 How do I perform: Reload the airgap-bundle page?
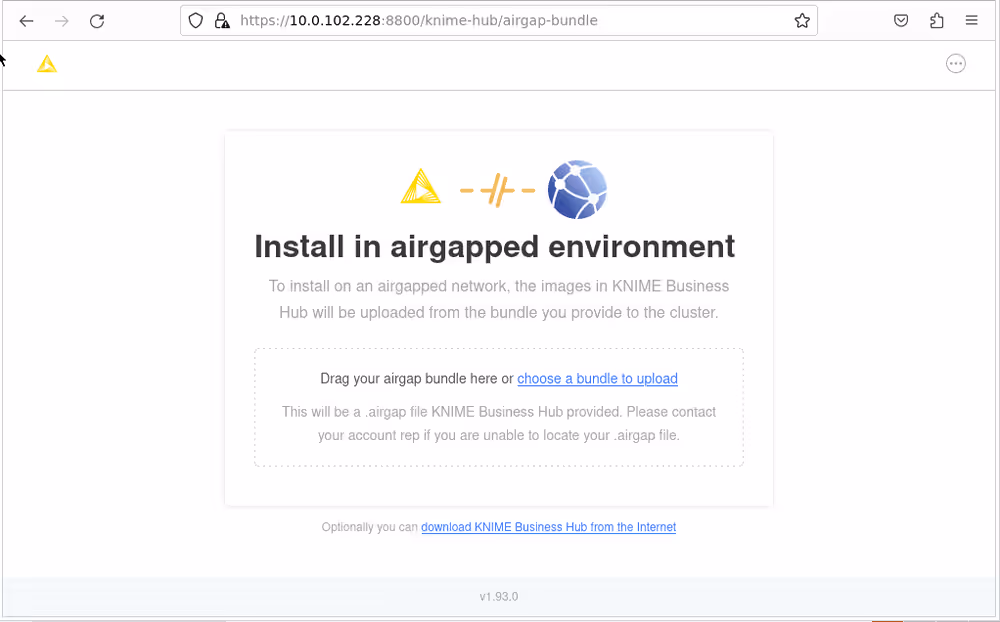pyautogui.click(x=96, y=19)
